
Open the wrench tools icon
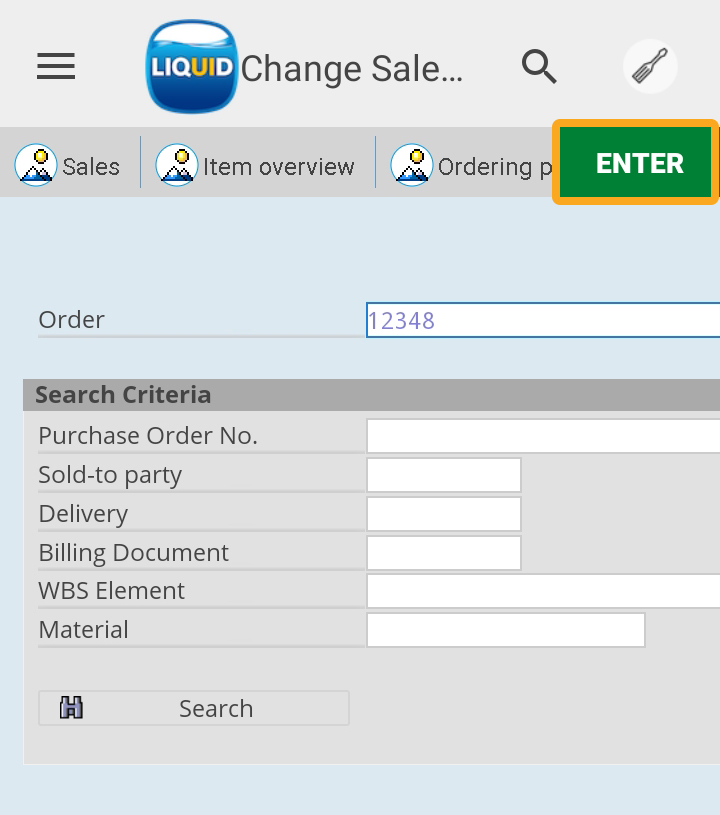click(650, 67)
